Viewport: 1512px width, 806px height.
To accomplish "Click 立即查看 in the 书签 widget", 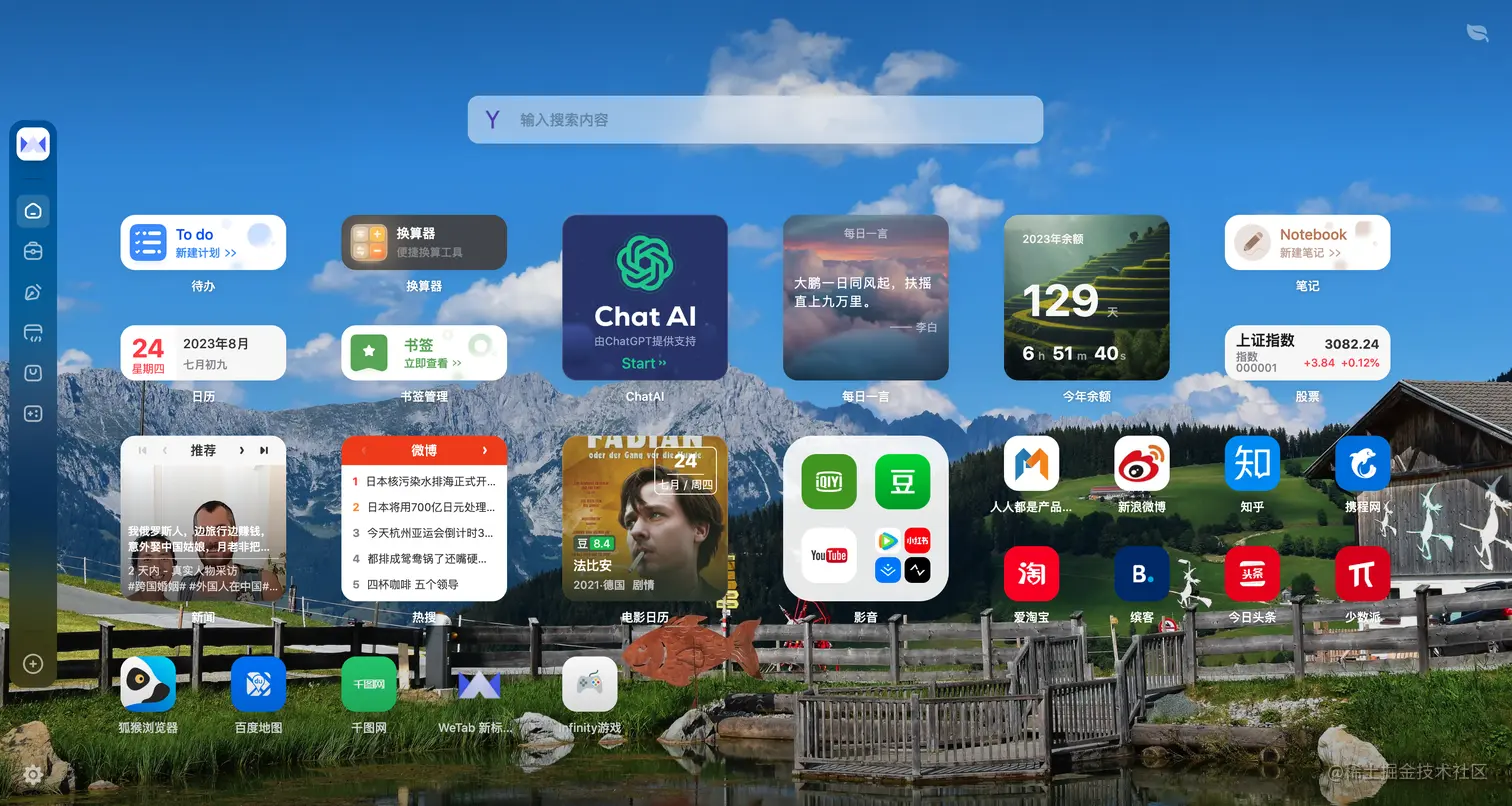I will (433, 363).
